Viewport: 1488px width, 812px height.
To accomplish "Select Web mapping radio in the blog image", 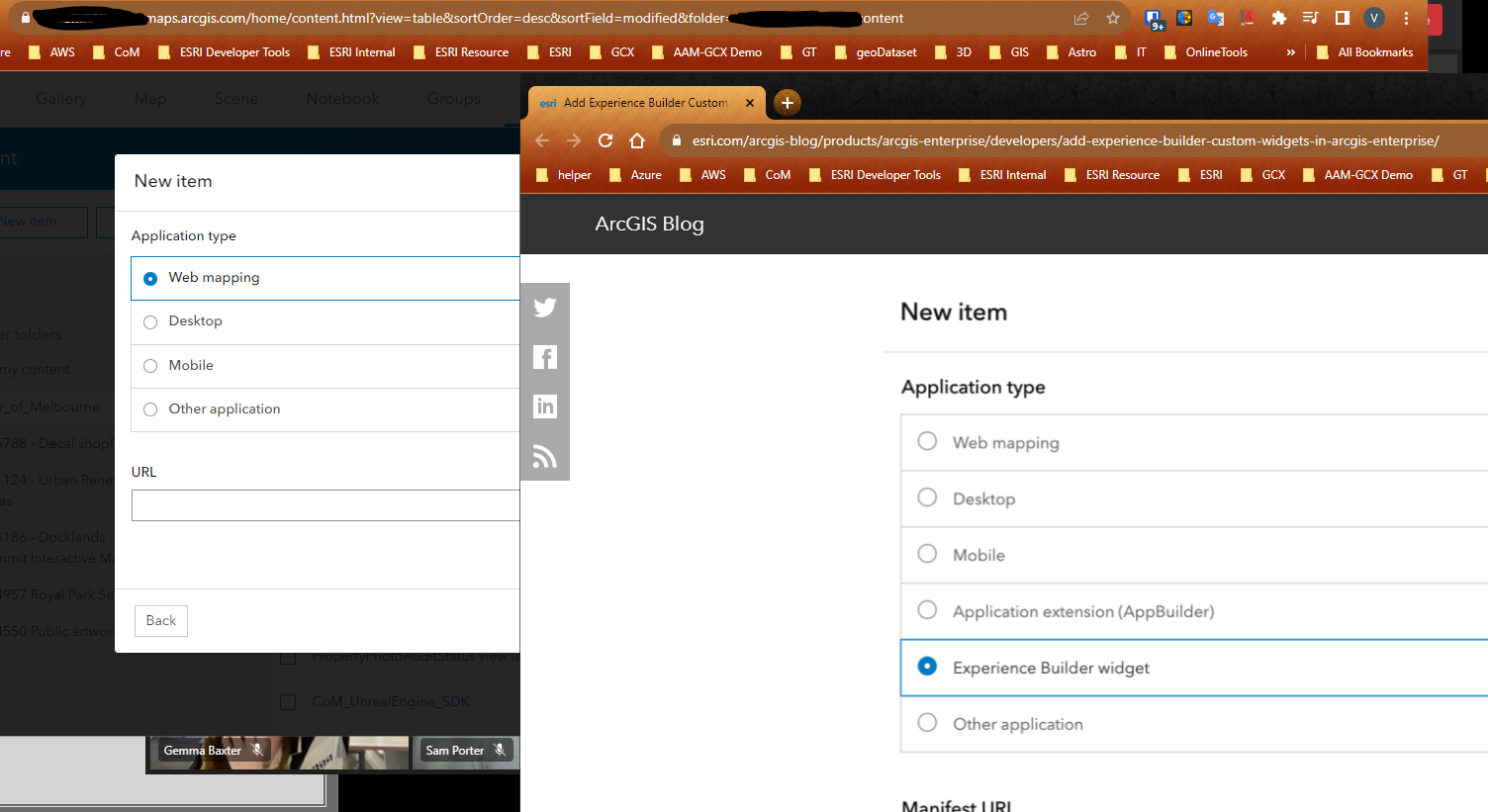I will [927, 441].
